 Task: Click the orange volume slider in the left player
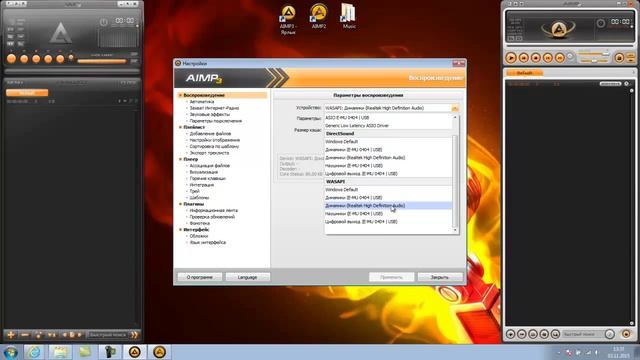tap(102, 61)
